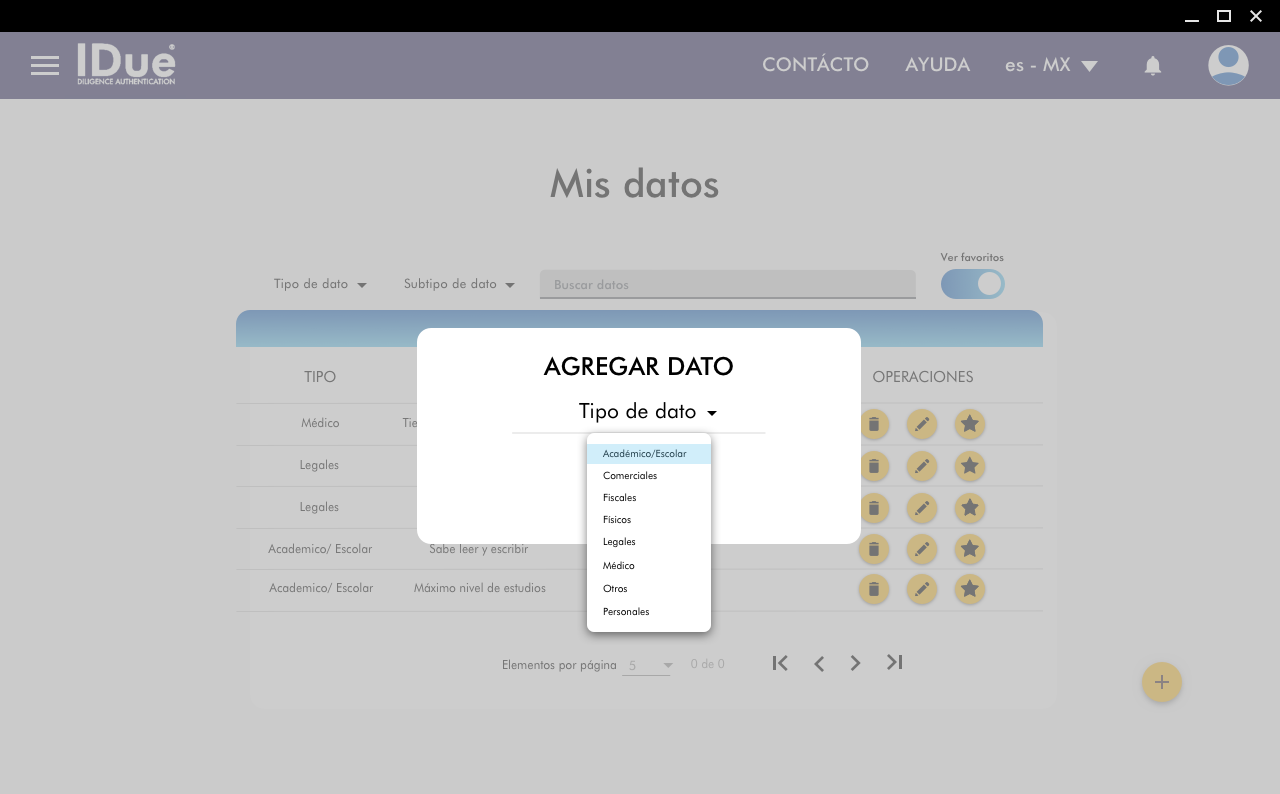Viewport: 1280px width, 794px height.
Task: Go to the first page of the table
Action: click(780, 663)
